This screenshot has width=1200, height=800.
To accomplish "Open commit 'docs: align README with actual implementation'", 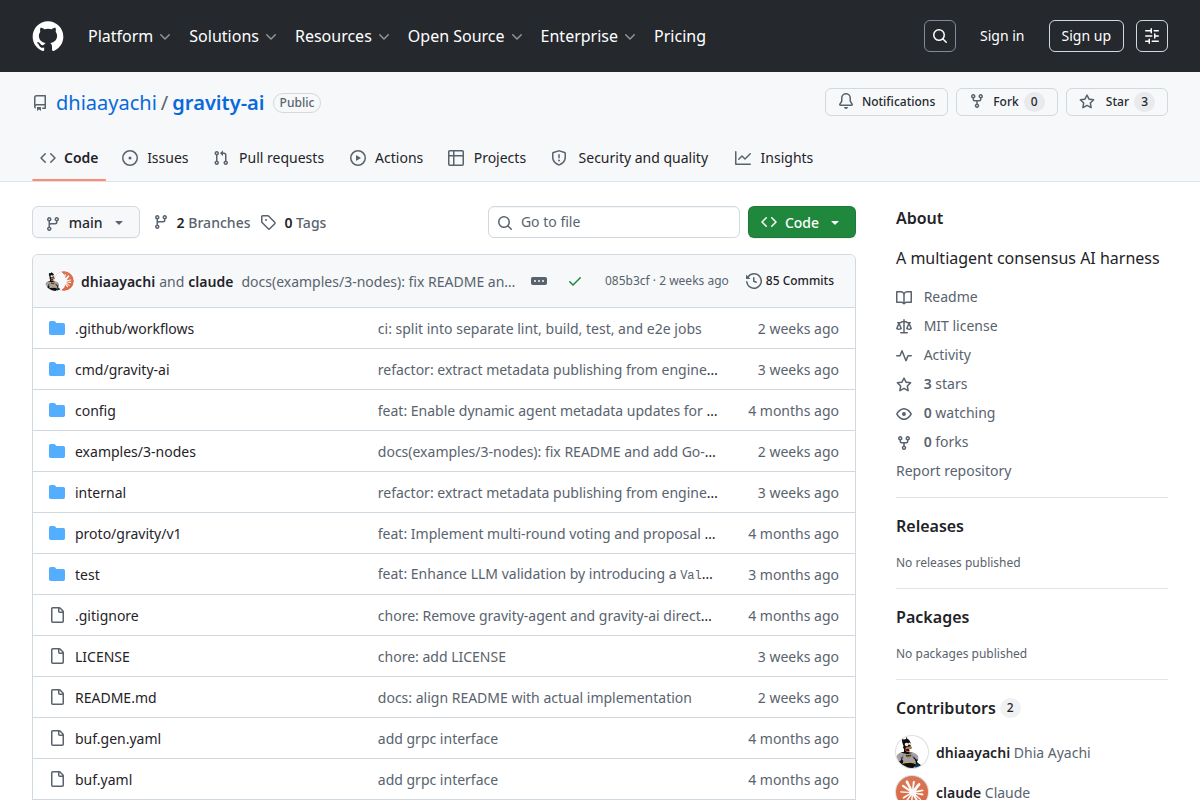I will 535,698.
